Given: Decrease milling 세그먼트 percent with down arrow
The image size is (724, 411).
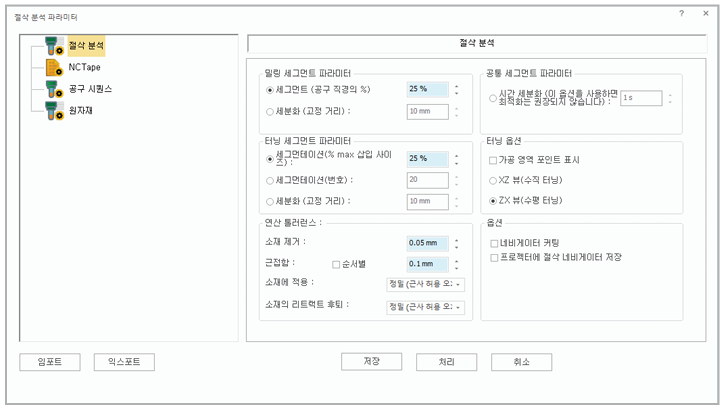Looking at the screenshot, I should (457, 93).
